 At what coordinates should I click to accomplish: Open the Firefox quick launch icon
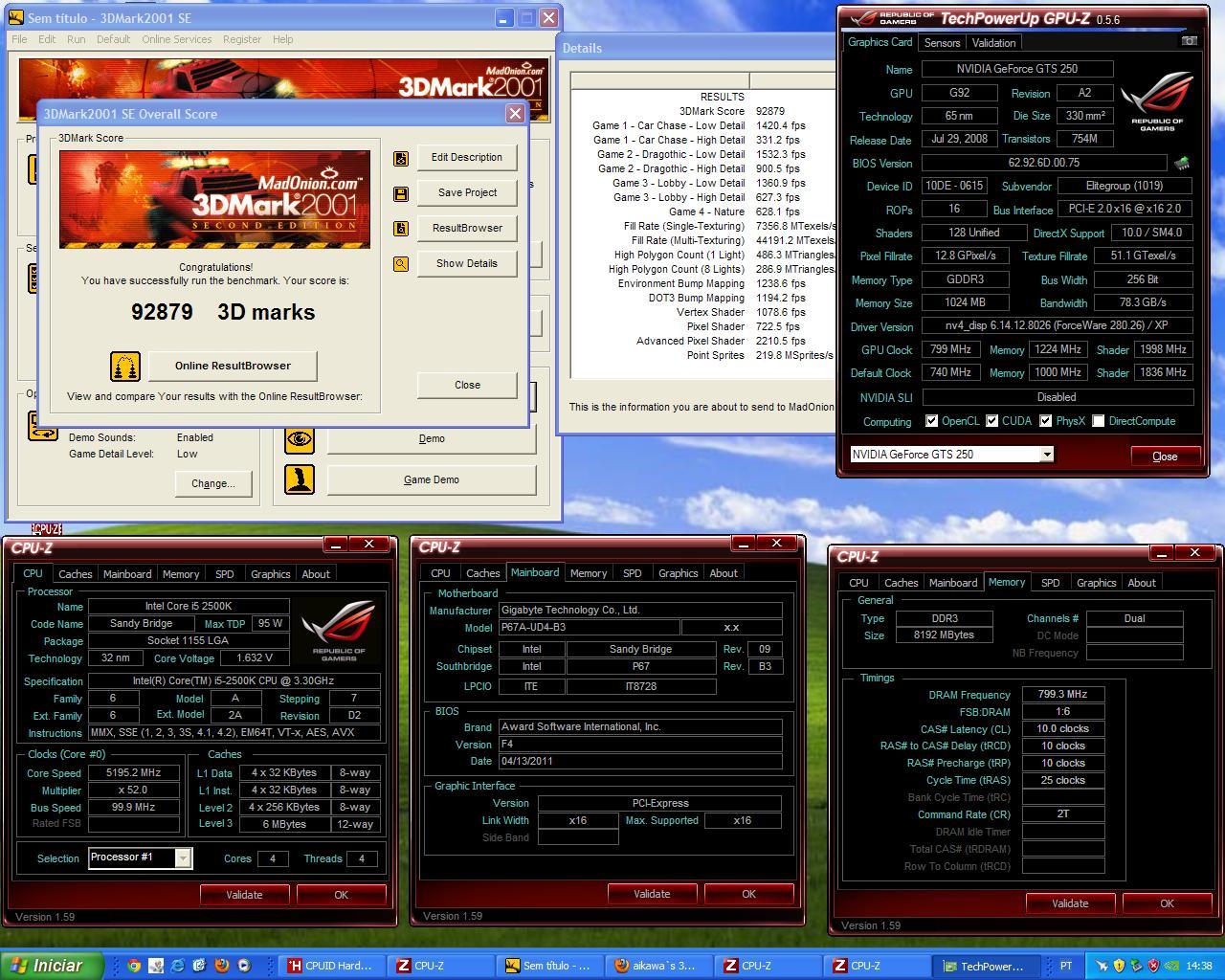pyautogui.click(x=222, y=966)
